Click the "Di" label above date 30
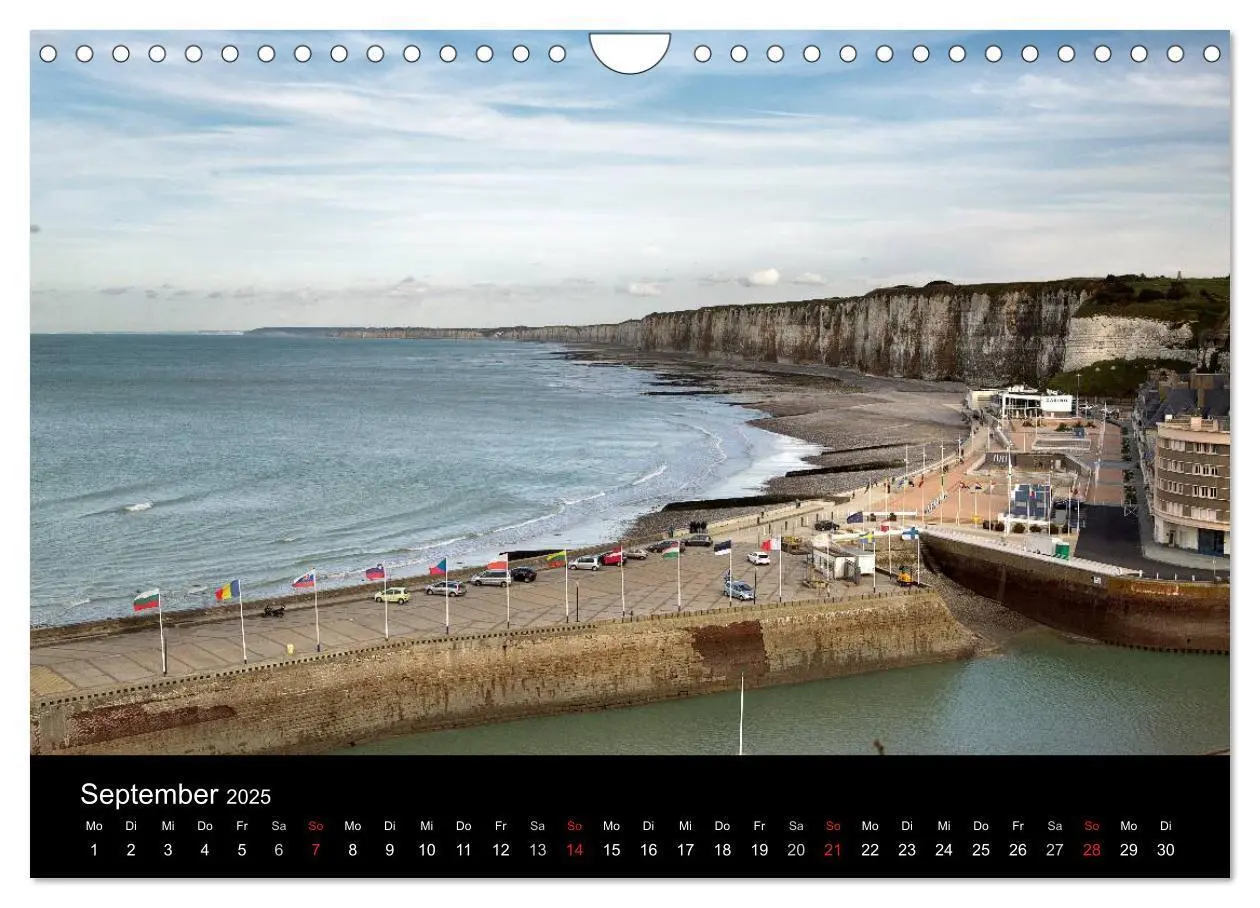This screenshot has width=1260, height=908. point(1166,826)
